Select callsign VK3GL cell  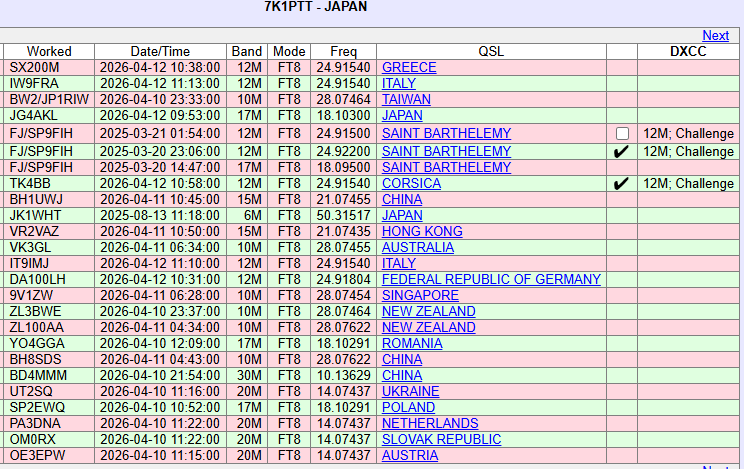tap(49, 248)
